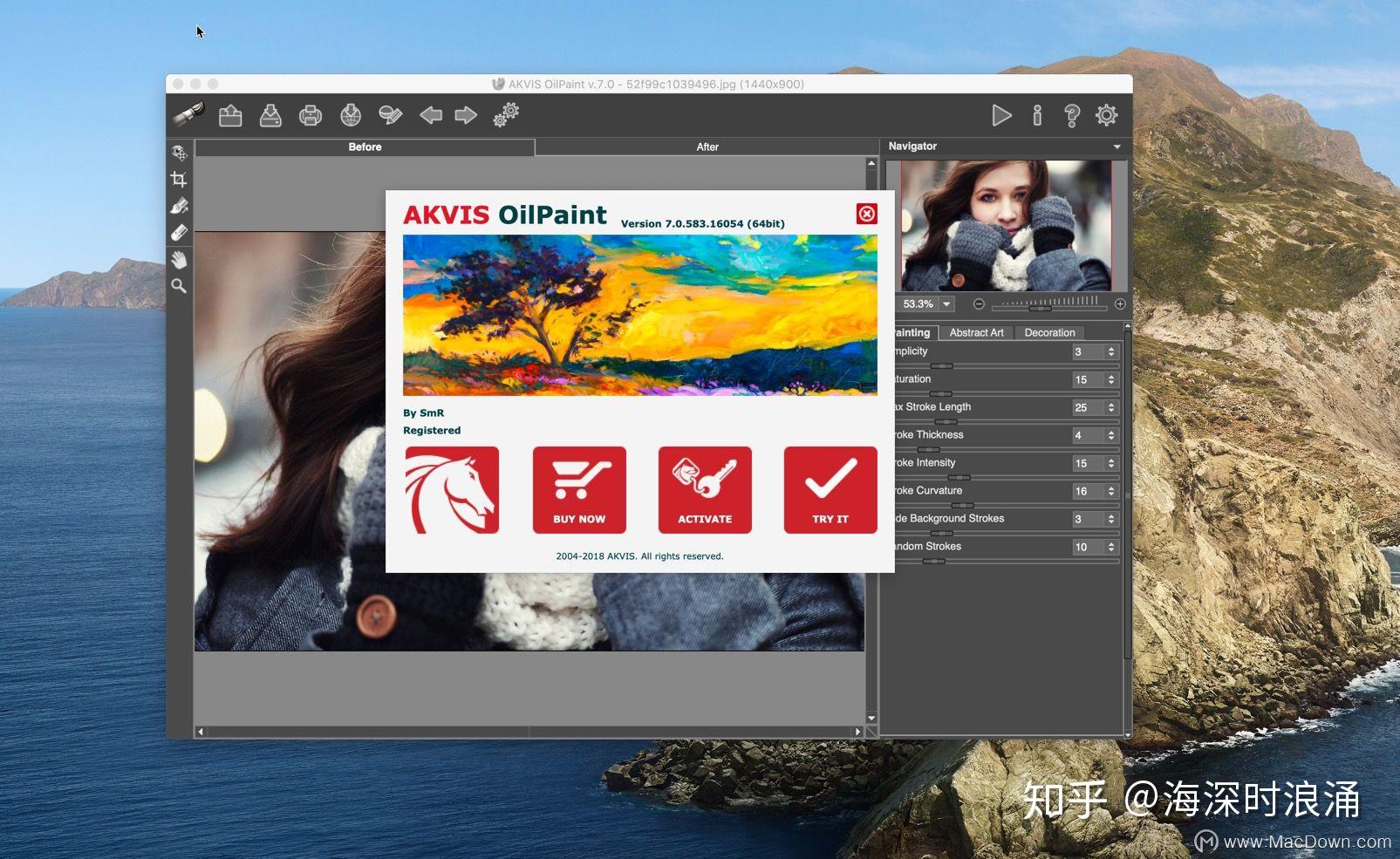Viewport: 1400px width, 859px height.
Task: Open Help using the question mark icon
Action: 1070,114
